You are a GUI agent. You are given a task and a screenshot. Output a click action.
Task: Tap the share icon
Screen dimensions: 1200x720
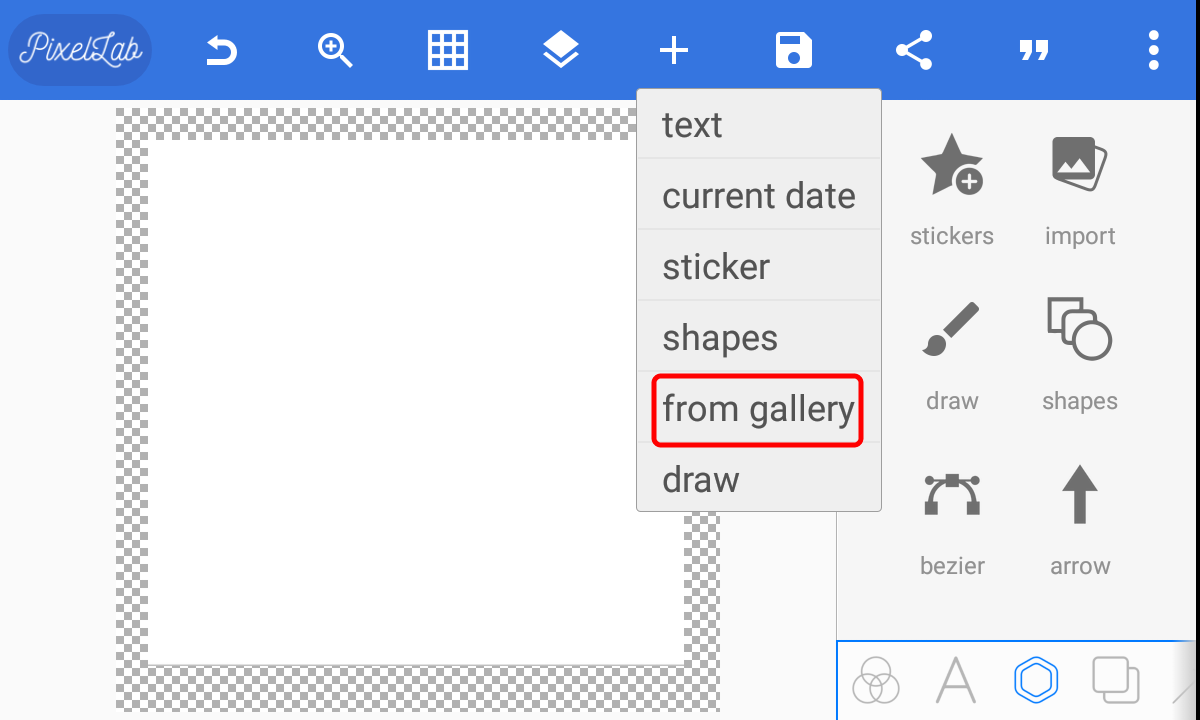point(914,50)
